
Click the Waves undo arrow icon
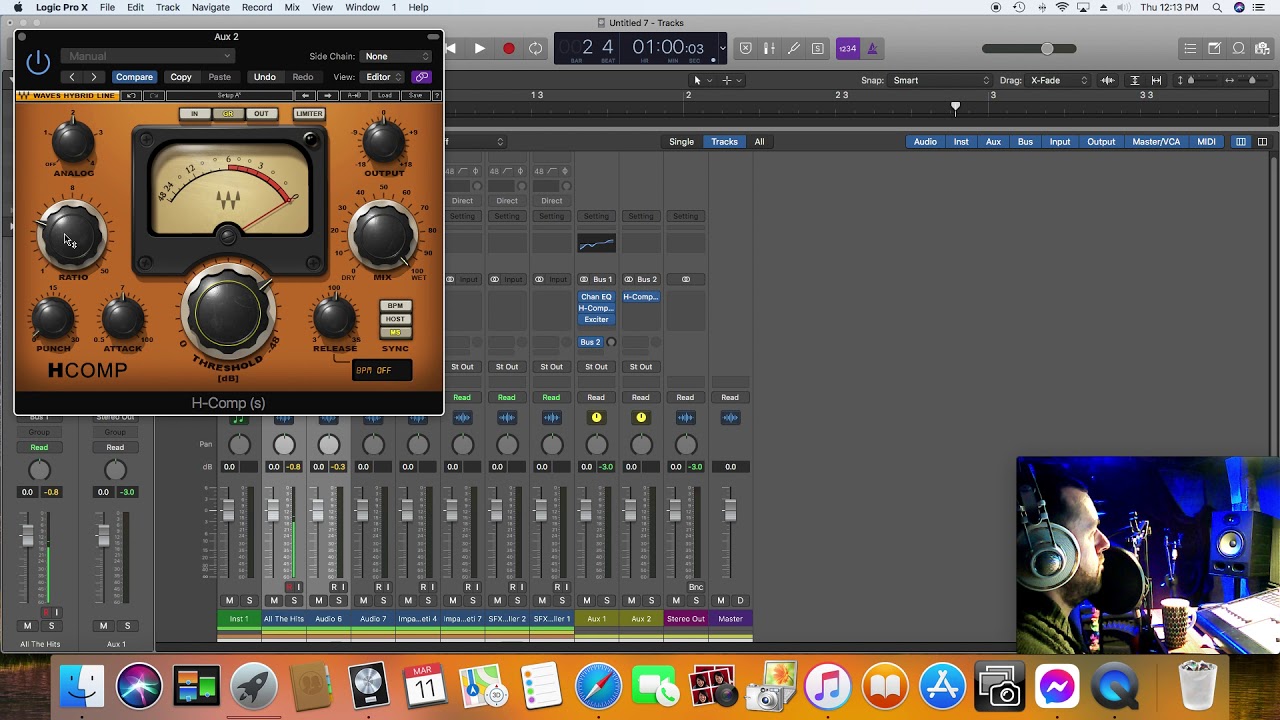tap(132, 95)
